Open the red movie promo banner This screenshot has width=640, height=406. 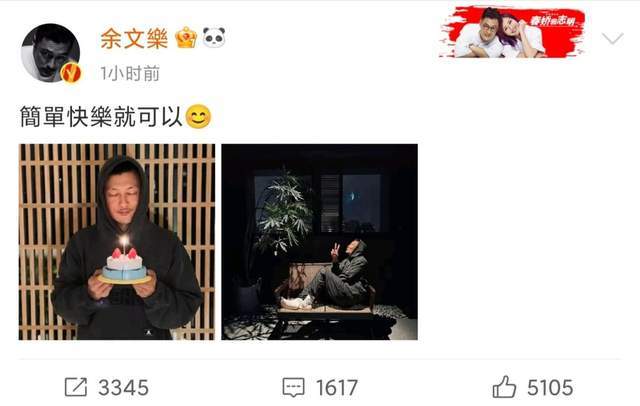point(512,33)
